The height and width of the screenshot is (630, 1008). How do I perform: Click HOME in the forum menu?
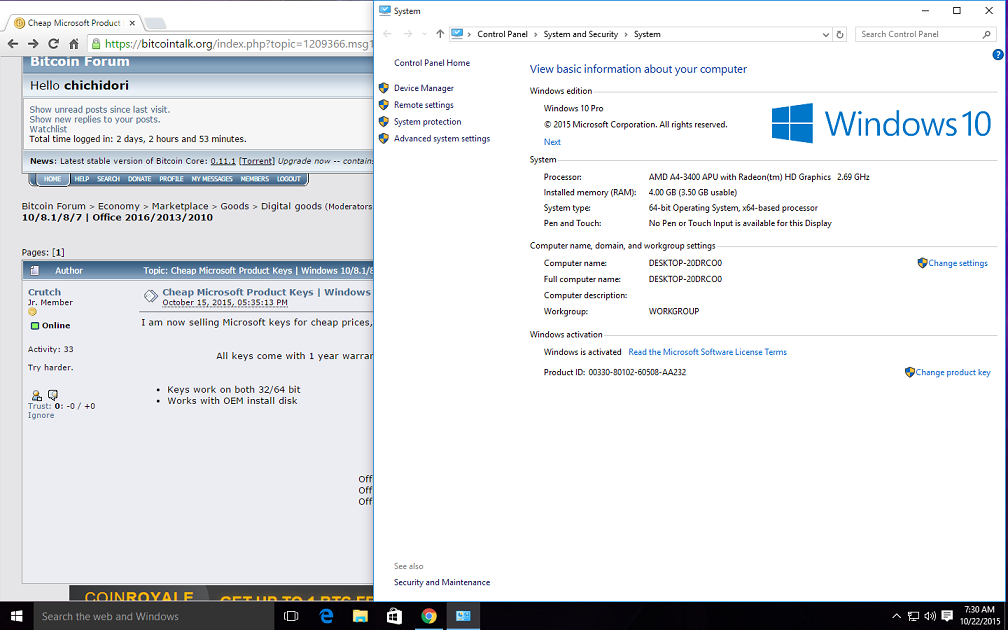tap(52, 179)
